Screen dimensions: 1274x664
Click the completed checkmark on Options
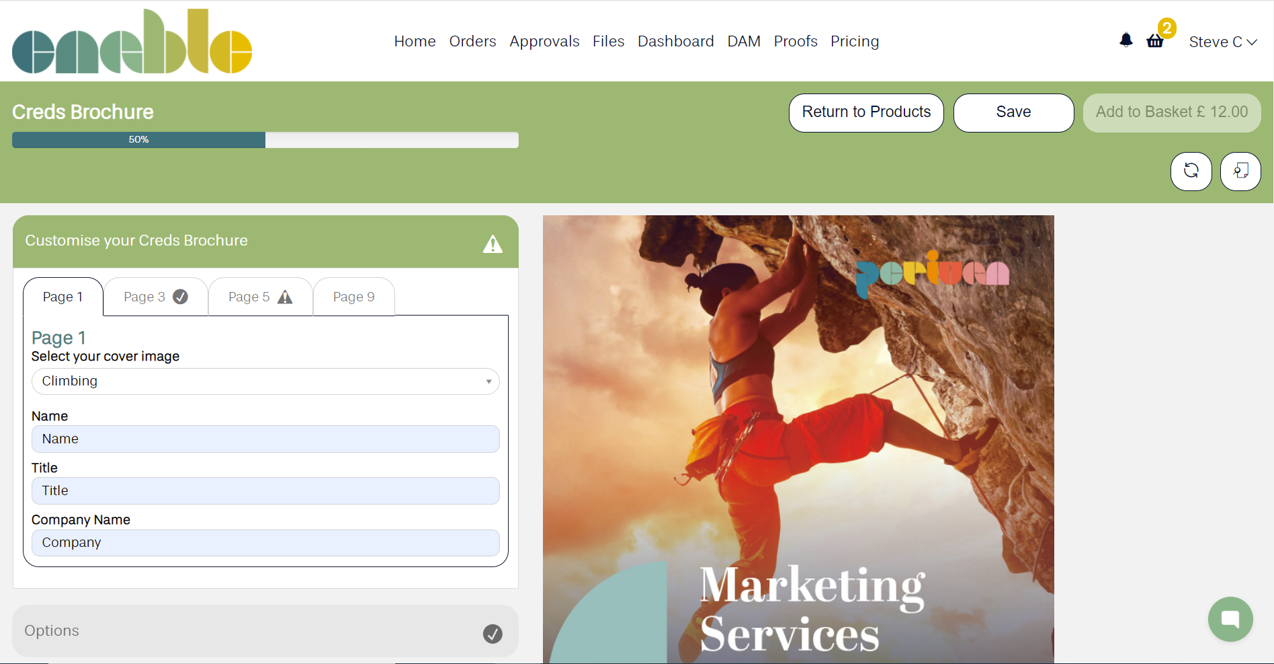tap(493, 631)
